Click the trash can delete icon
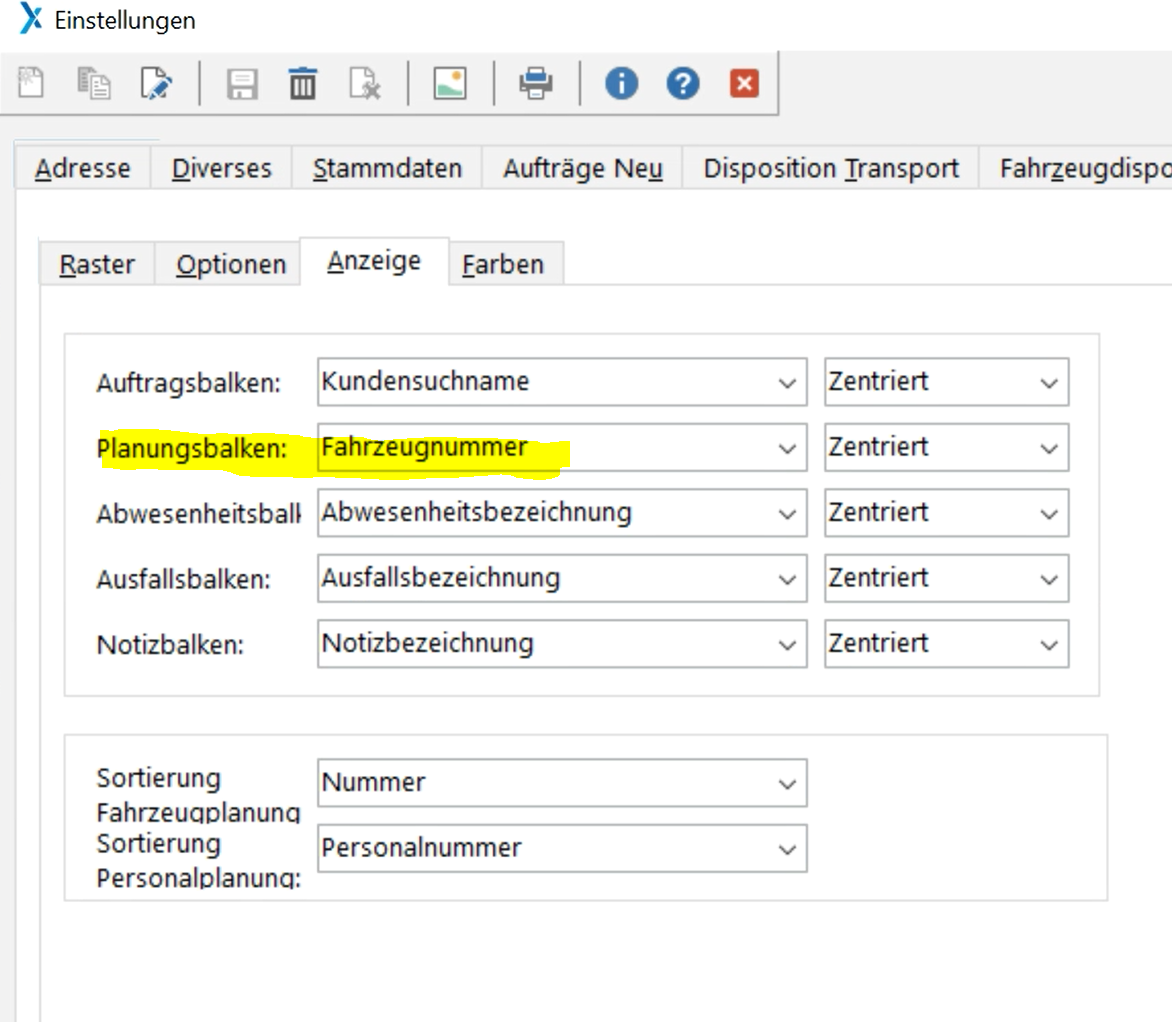This screenshot has height=1022, width=1172. click(302, 85)
